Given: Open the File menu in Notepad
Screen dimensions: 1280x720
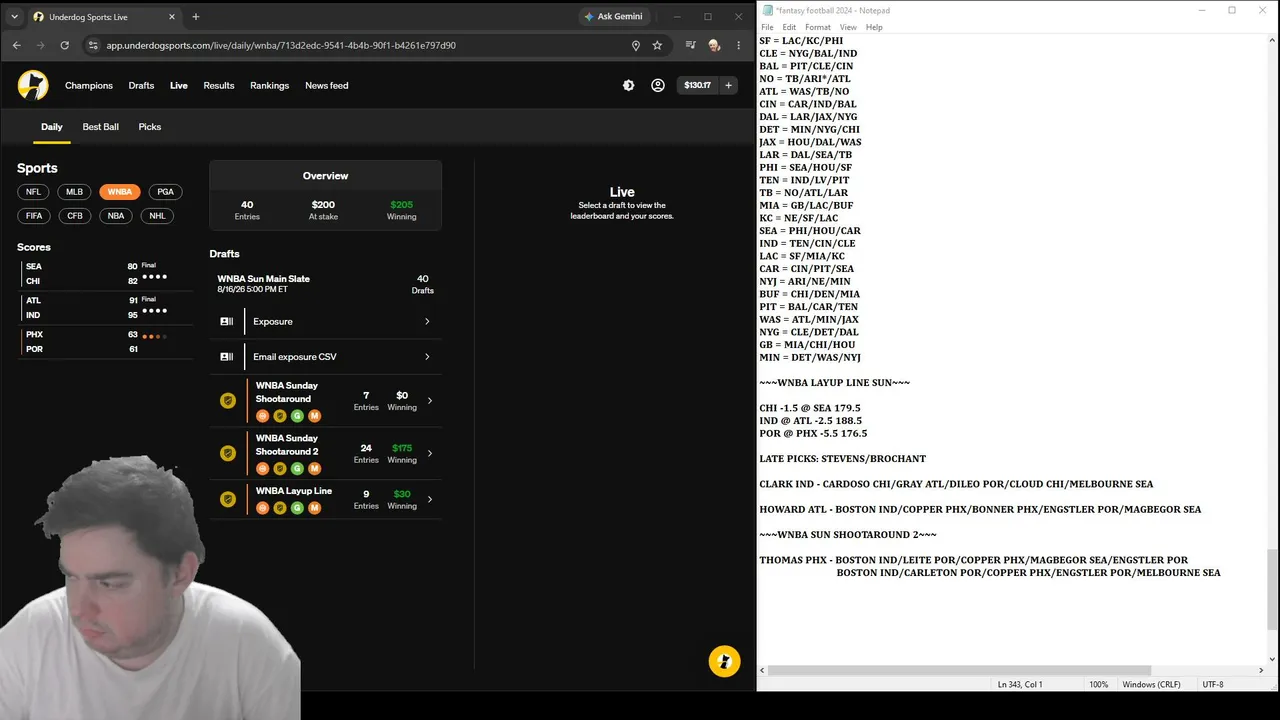Looking at the screenshot, I should point(767,27).
